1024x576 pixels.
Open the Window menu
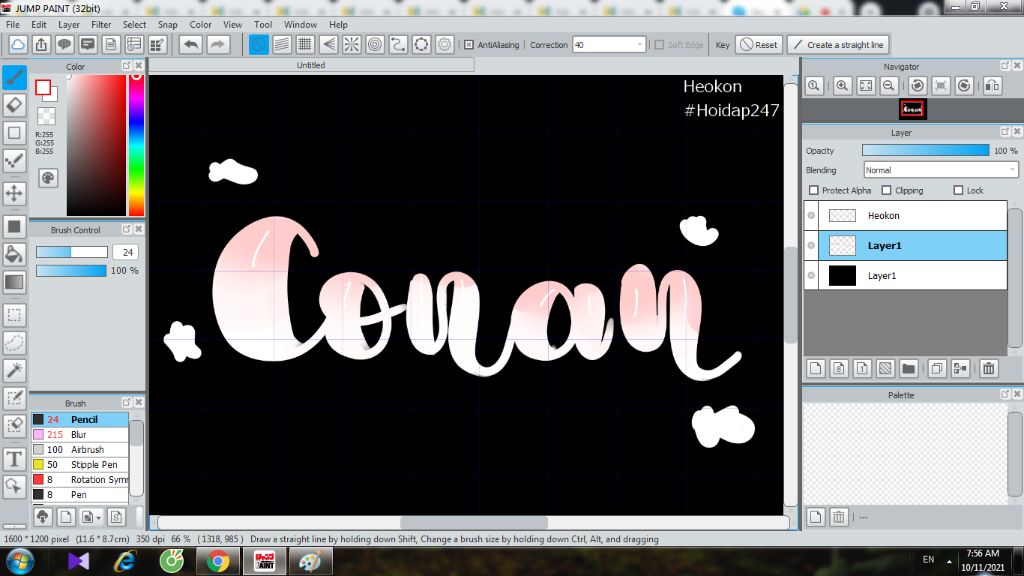pyautogui.click(x=300, y=24)
